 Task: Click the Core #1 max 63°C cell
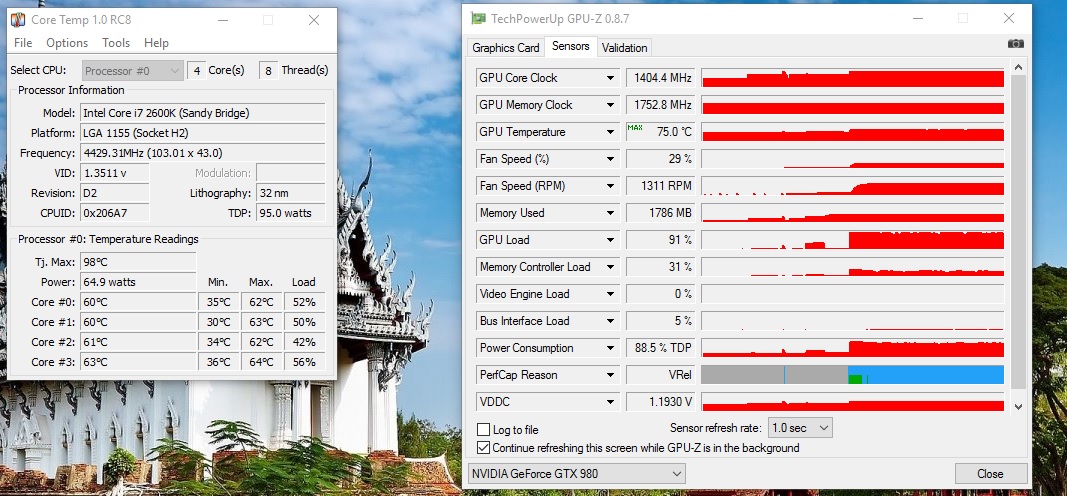261,322
